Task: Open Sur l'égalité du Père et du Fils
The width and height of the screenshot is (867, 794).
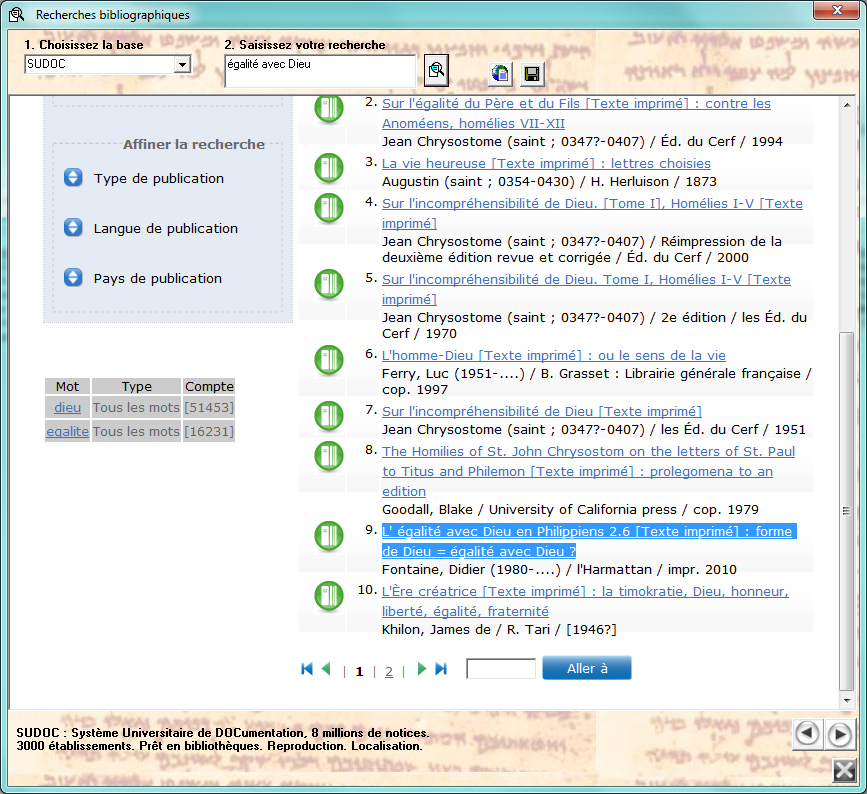Action: point(576,113)
